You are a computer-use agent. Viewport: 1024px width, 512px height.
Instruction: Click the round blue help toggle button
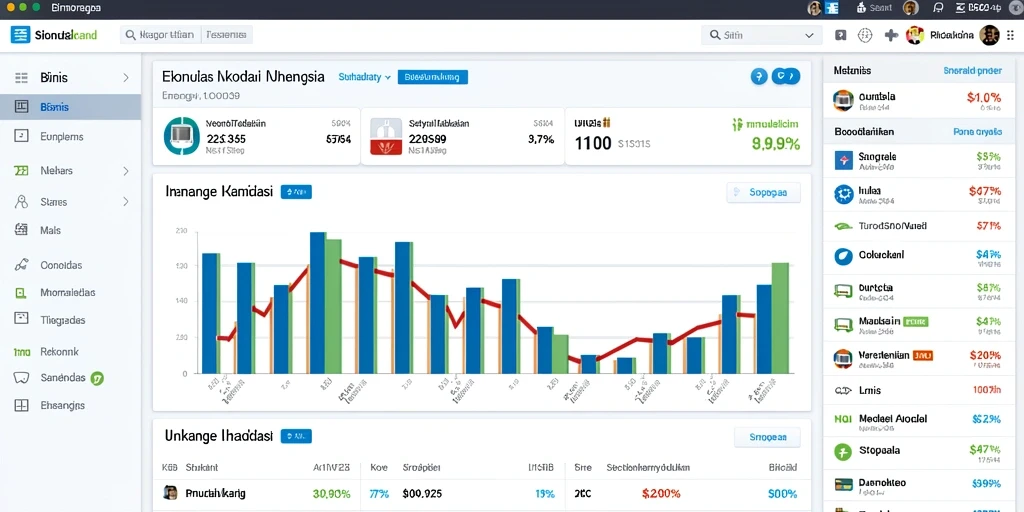(x=758, y=76)
